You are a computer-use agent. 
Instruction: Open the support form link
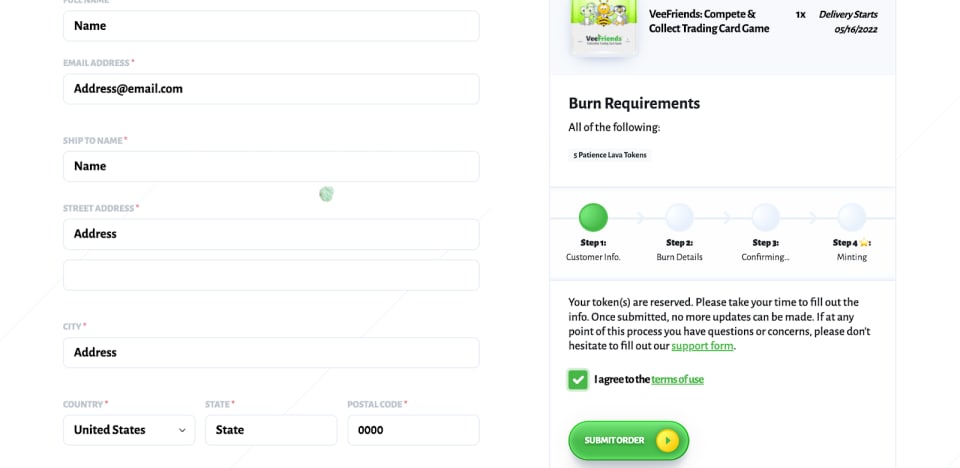tap(702, 346)
